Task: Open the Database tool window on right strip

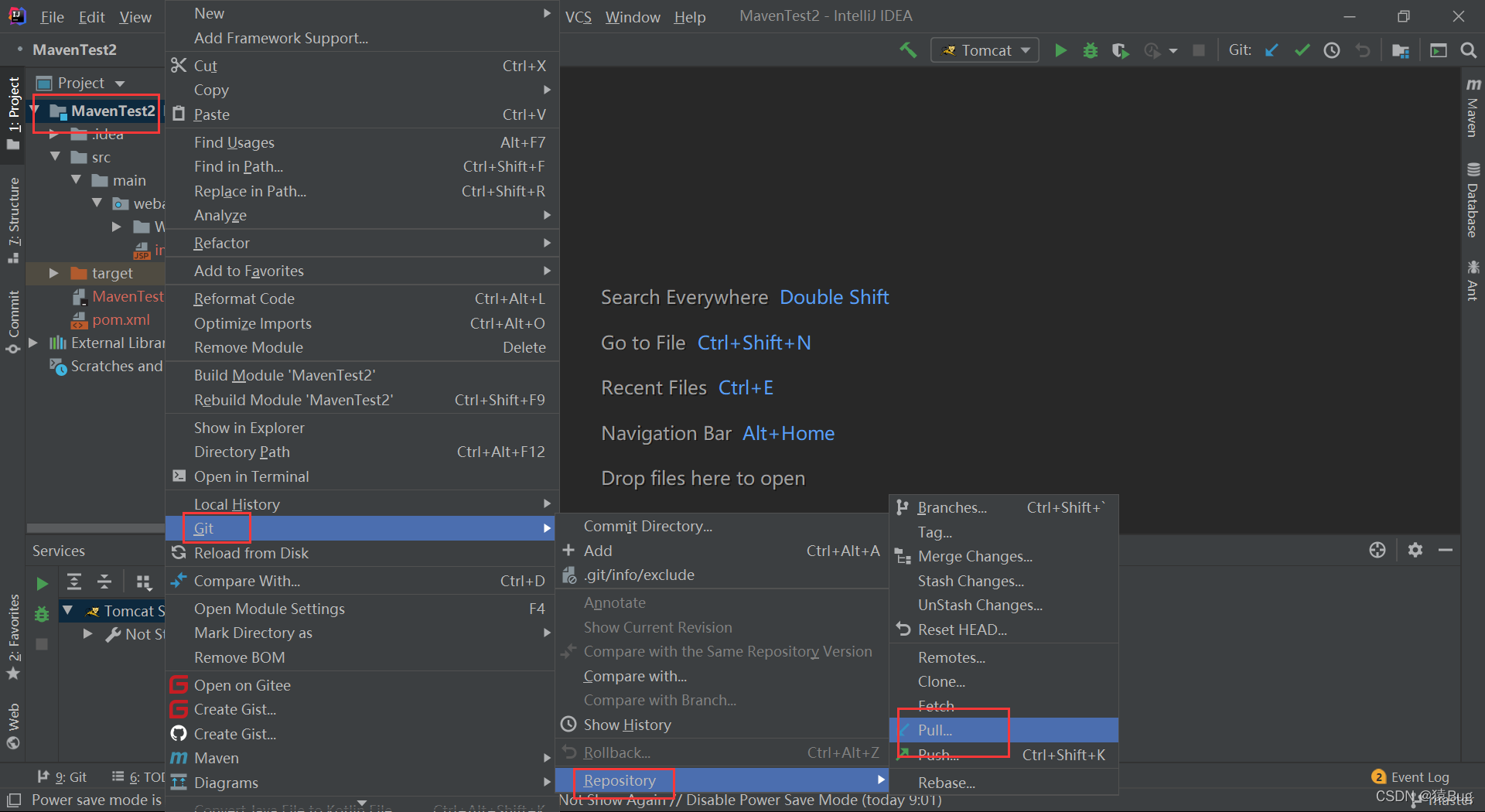Action: [x=1473, y=200]
